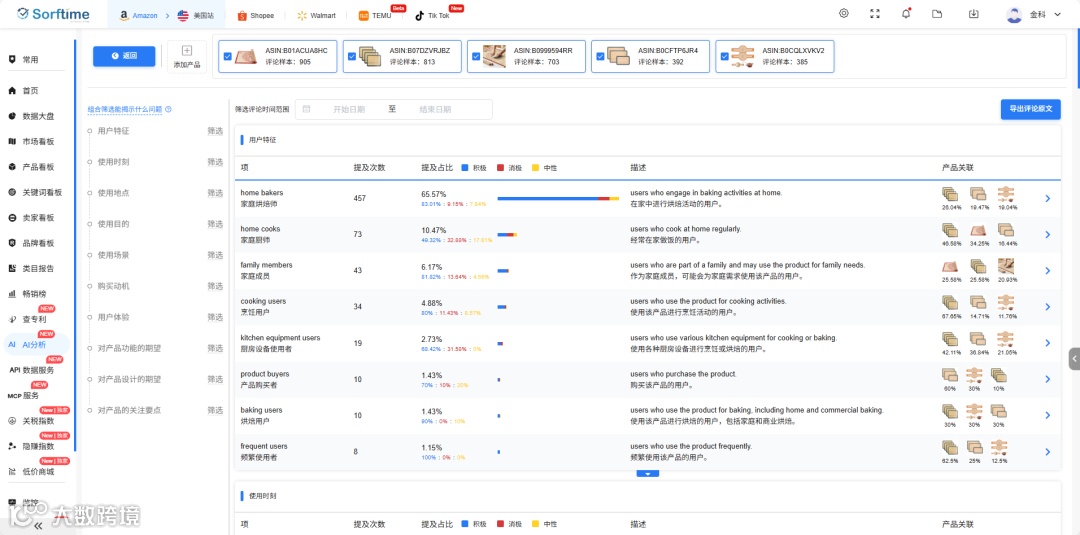Viewport: 1080px width, 535px height.
Task: Open 查专利 in sidebar
Action: pos(34,319)
